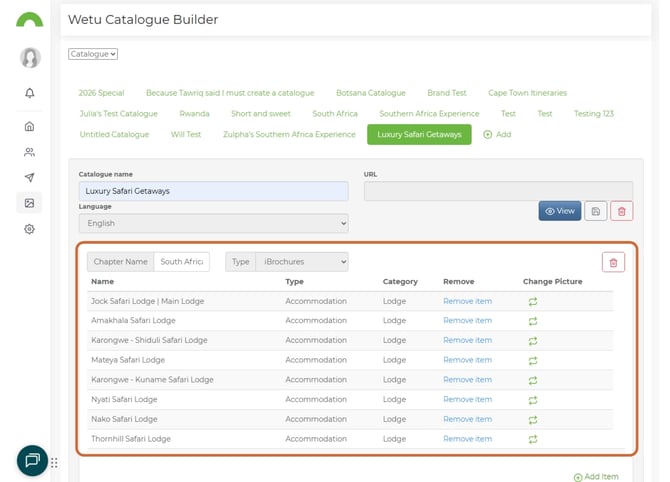This screenshot has width=670, height=482.
Task: Remove item Amakhala Safari Lodge
Action: coord(467,321)
